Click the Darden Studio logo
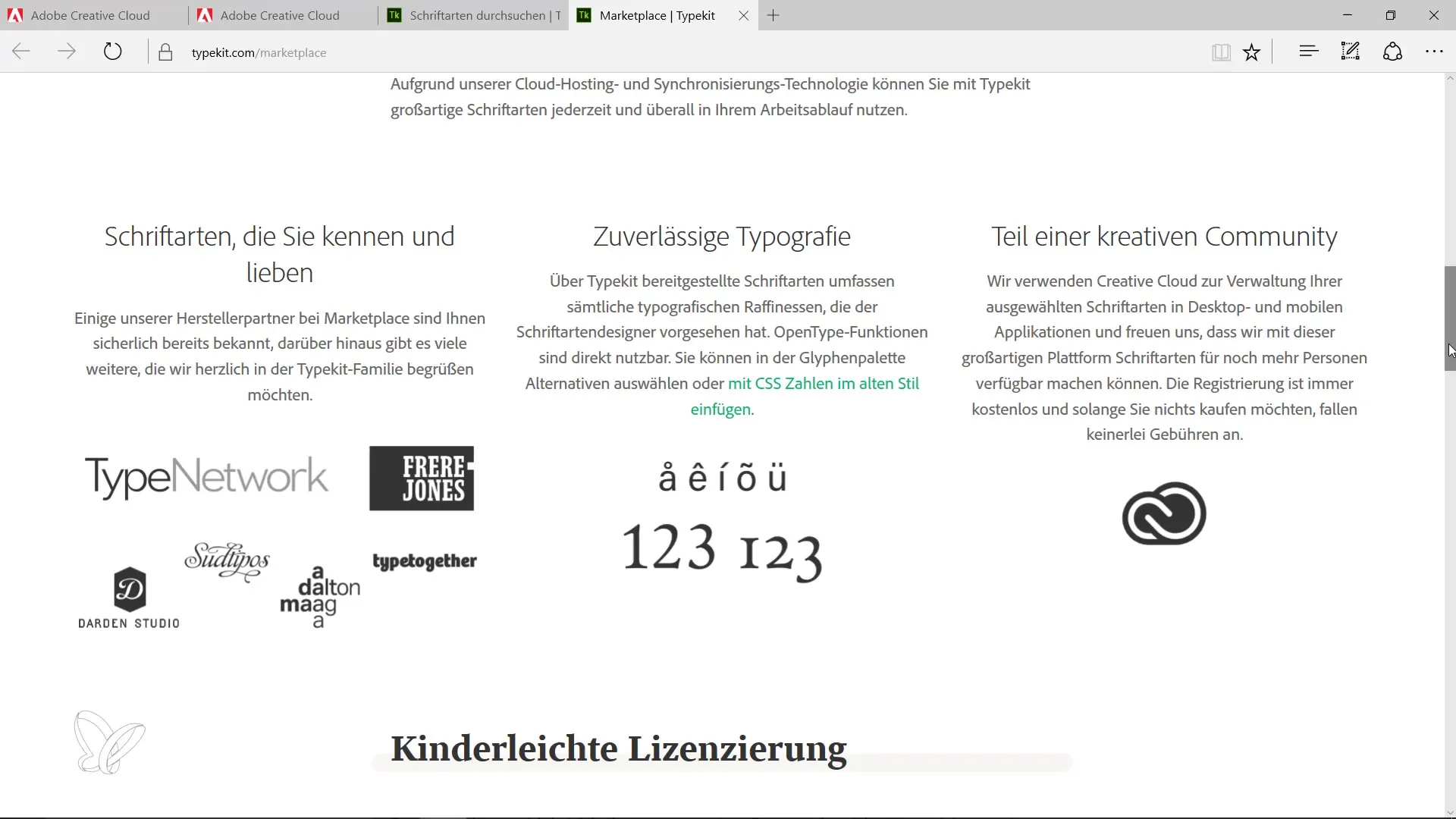Viewport: 1456px width, 819px height. tap(129, 598)
